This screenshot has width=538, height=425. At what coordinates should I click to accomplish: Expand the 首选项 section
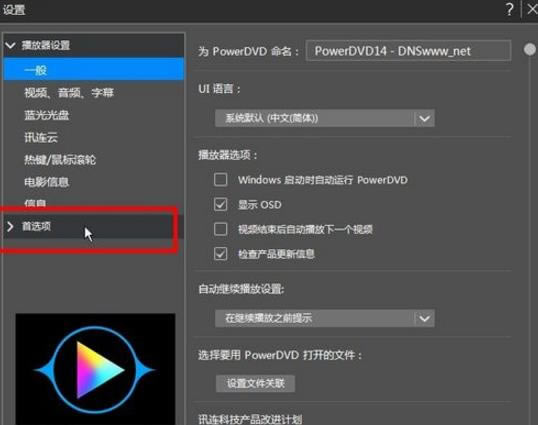tap(93, 226)
